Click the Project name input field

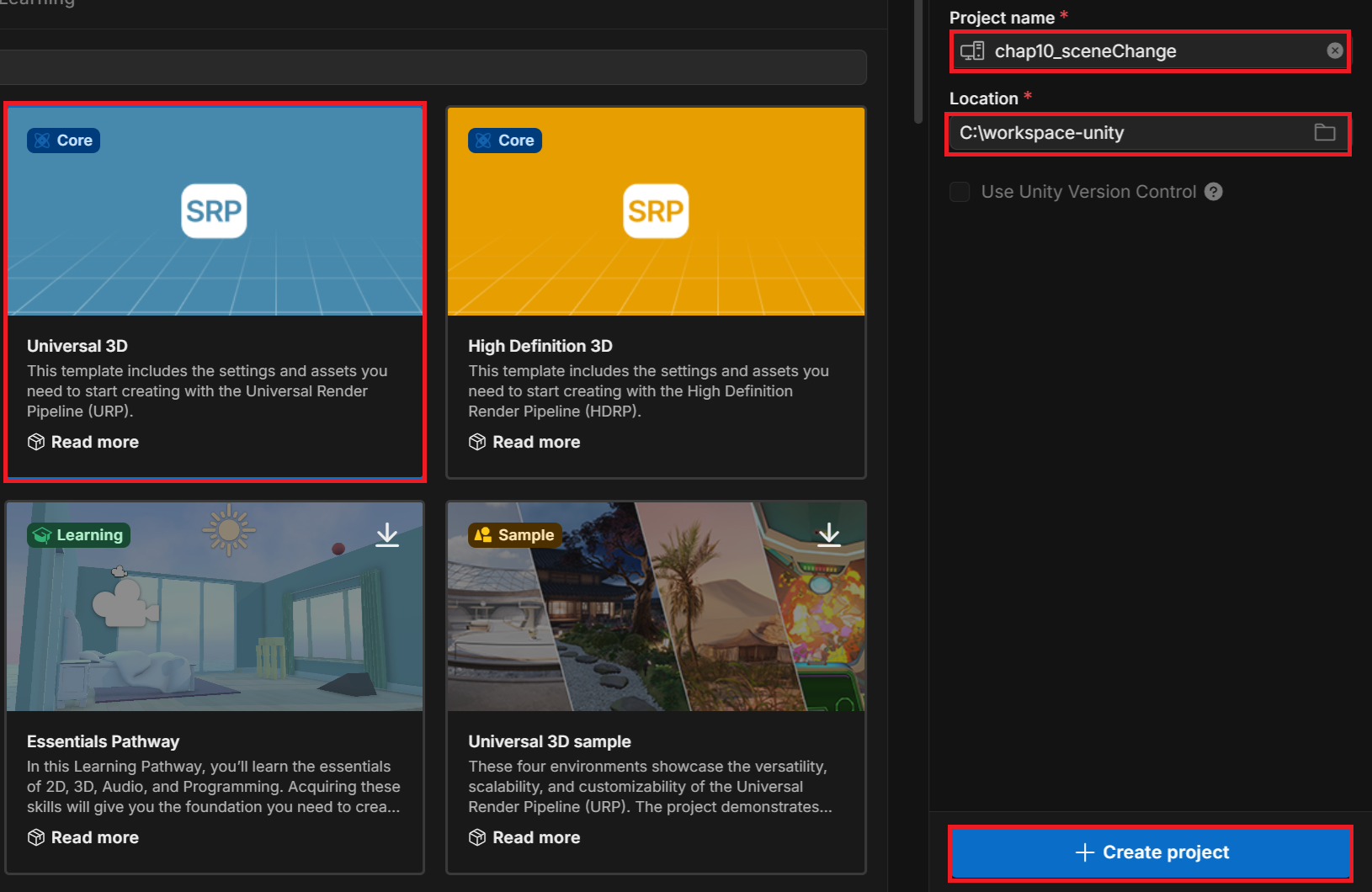(x=1151, y=51)
